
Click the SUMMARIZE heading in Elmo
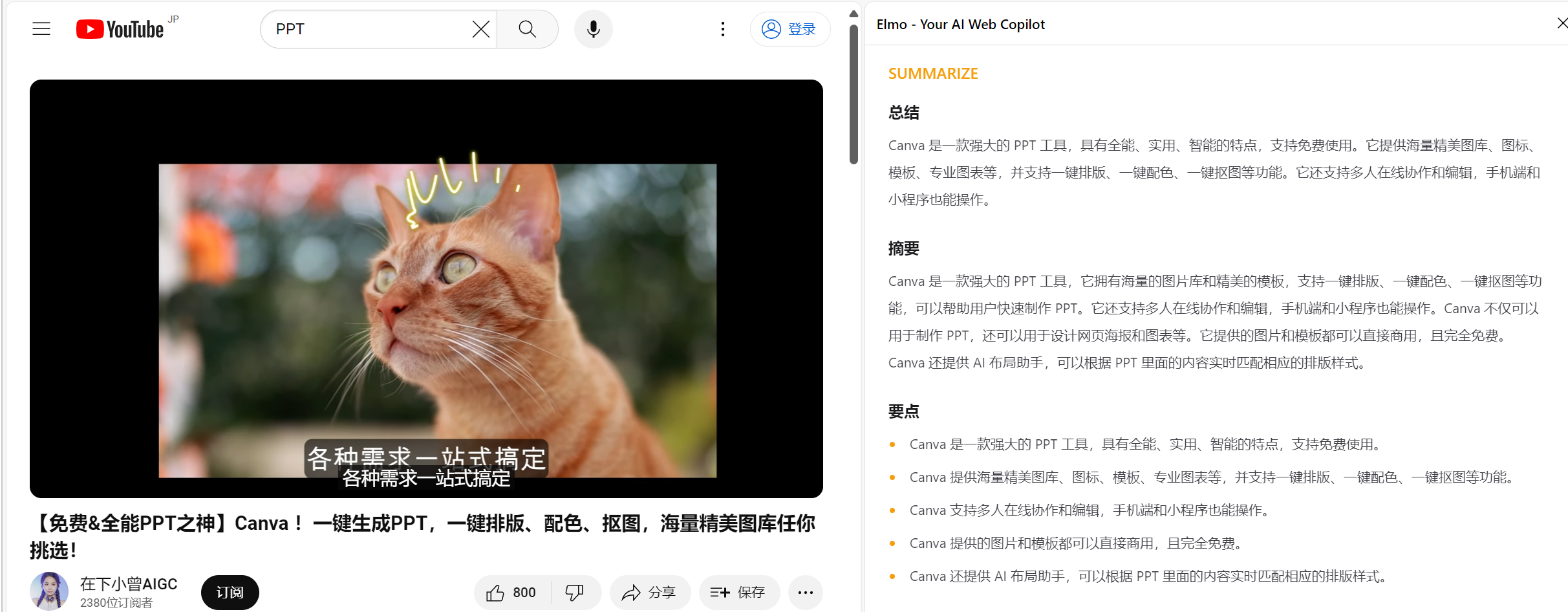click(x=933, y=74)
